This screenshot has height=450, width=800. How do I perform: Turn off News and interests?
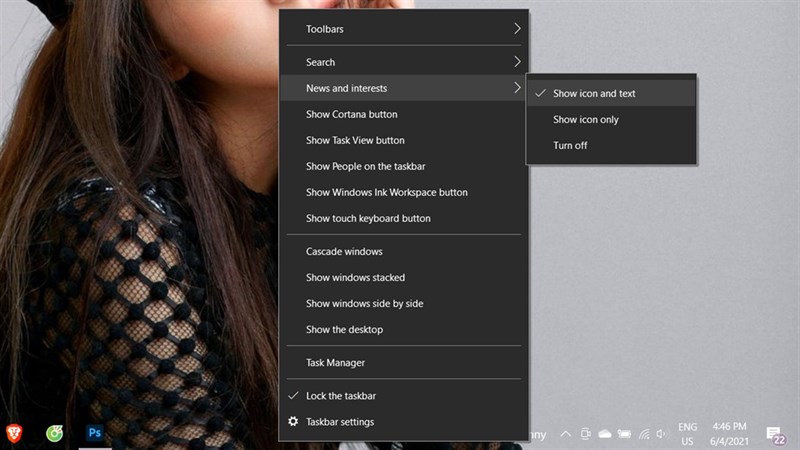611,145
